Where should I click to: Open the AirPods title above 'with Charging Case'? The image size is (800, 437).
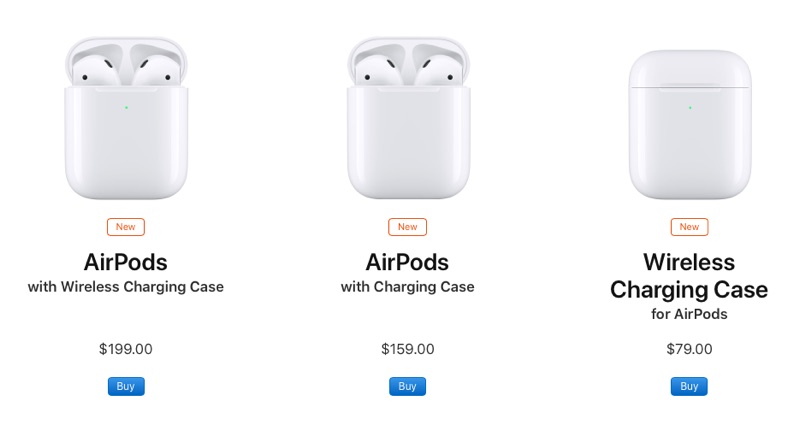(x=407, y=262)
